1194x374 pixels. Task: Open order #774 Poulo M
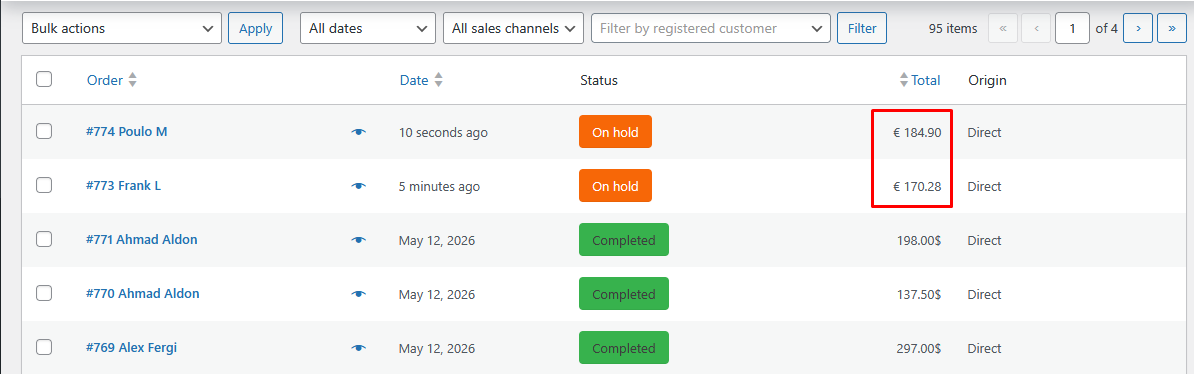tap(126, 131)
